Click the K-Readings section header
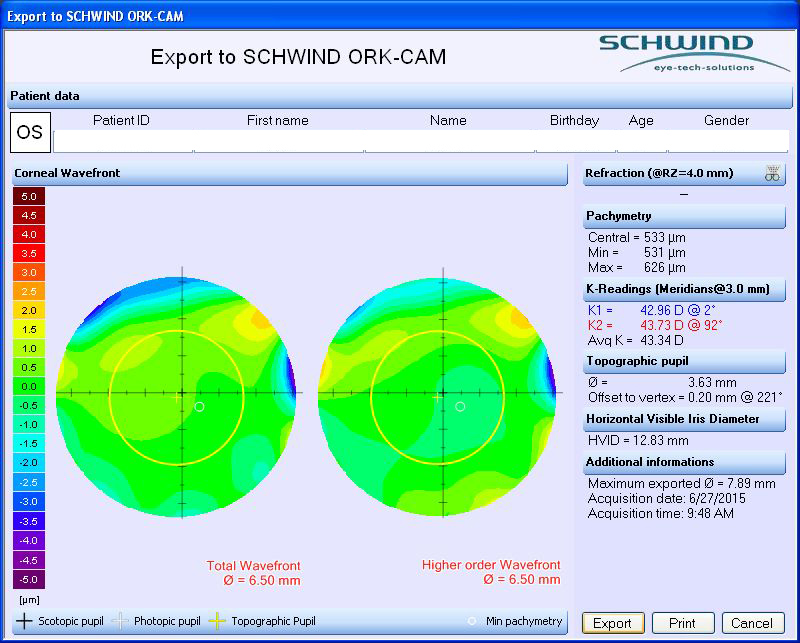800x643 pixels. [x=684, y=289]
